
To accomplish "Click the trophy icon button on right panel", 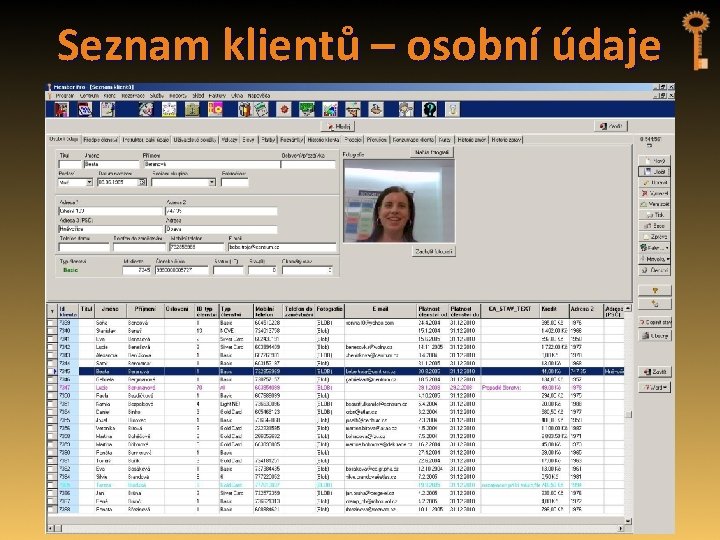I will tap(655, 290).
